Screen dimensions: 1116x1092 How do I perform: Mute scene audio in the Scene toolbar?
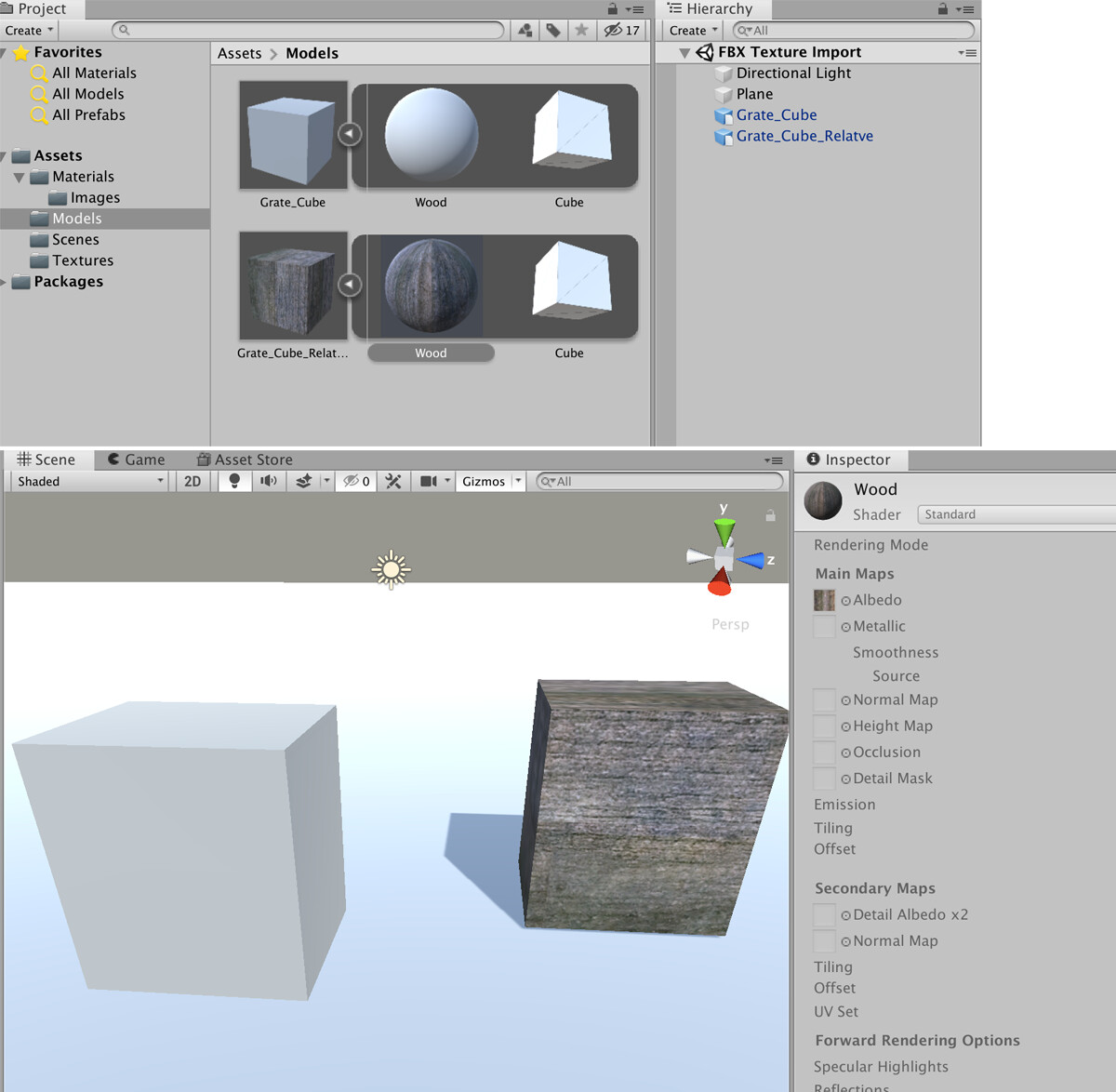click(x=269, y=481)
